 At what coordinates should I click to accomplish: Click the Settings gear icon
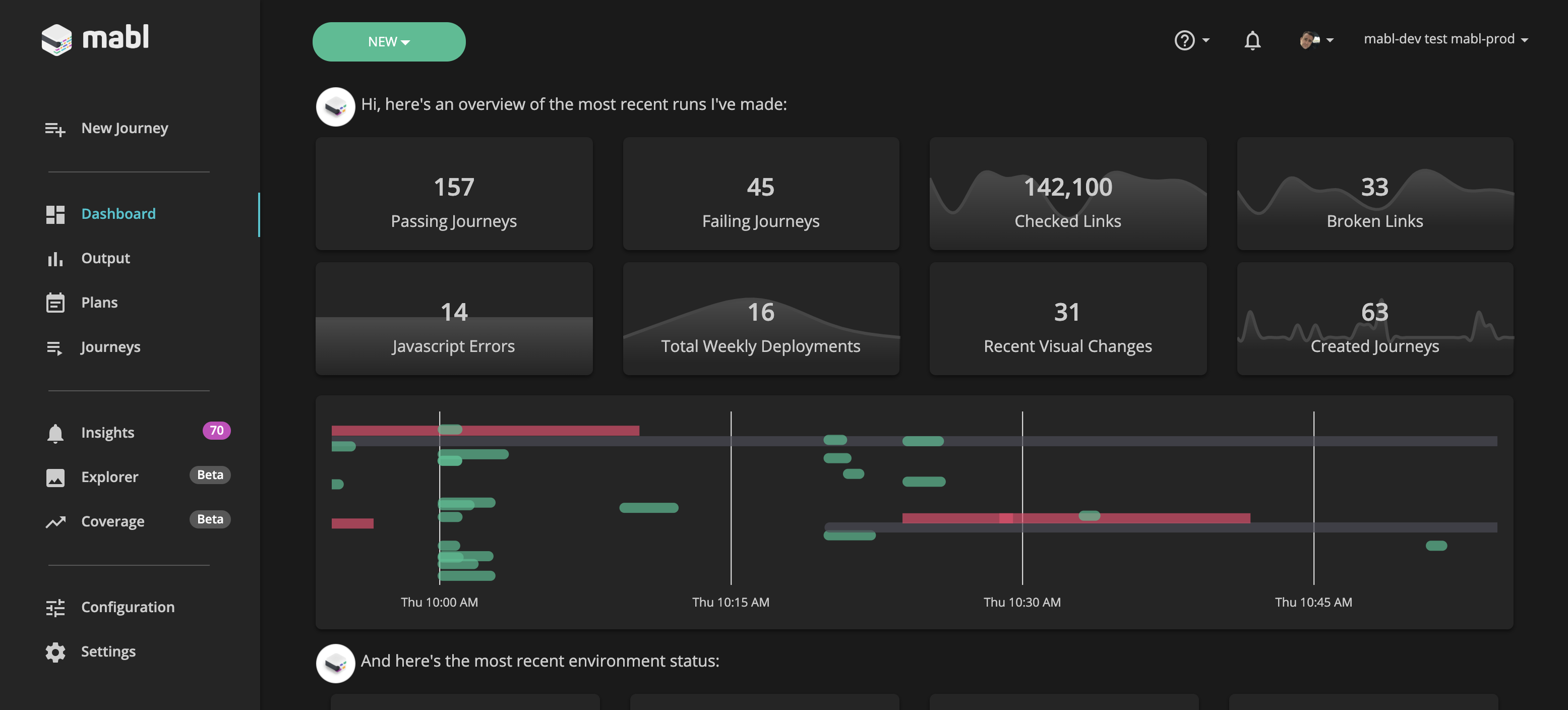(55, 652)
